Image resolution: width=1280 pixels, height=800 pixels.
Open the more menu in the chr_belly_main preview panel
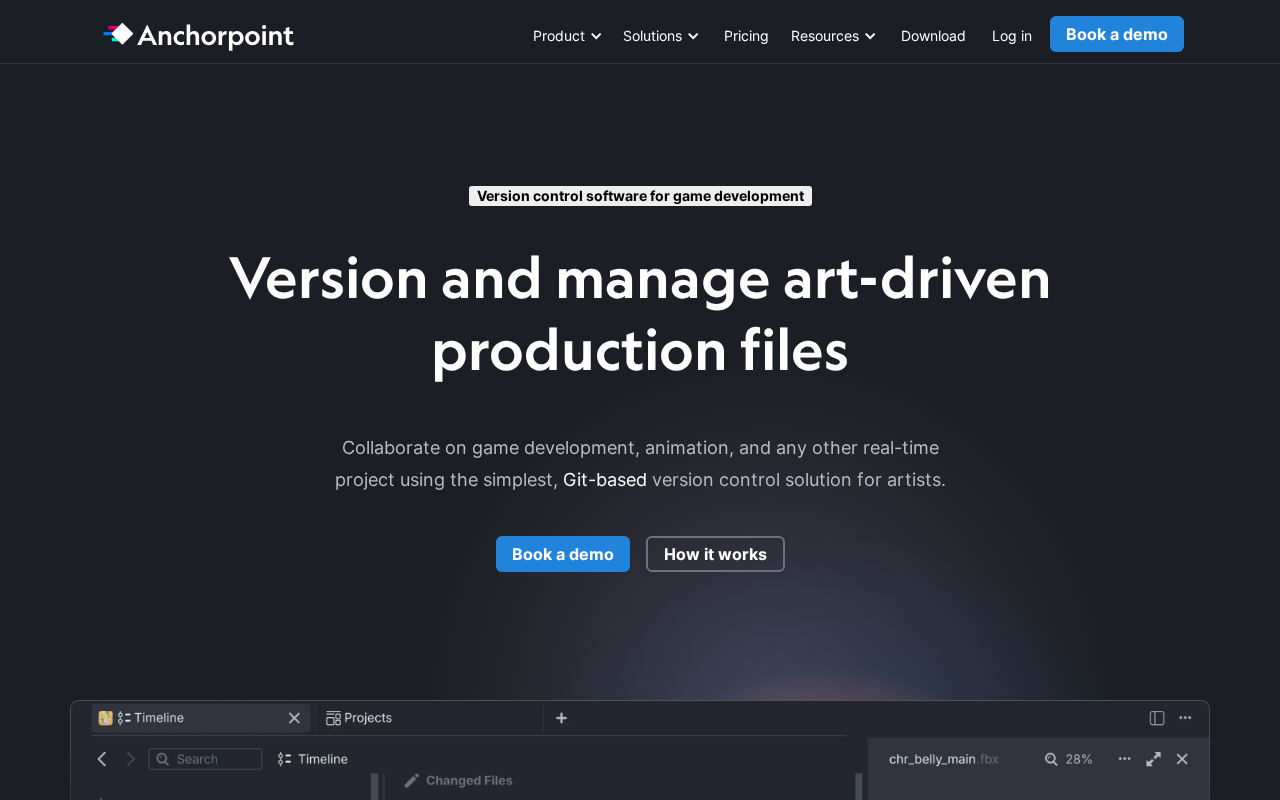[1125, 759]
